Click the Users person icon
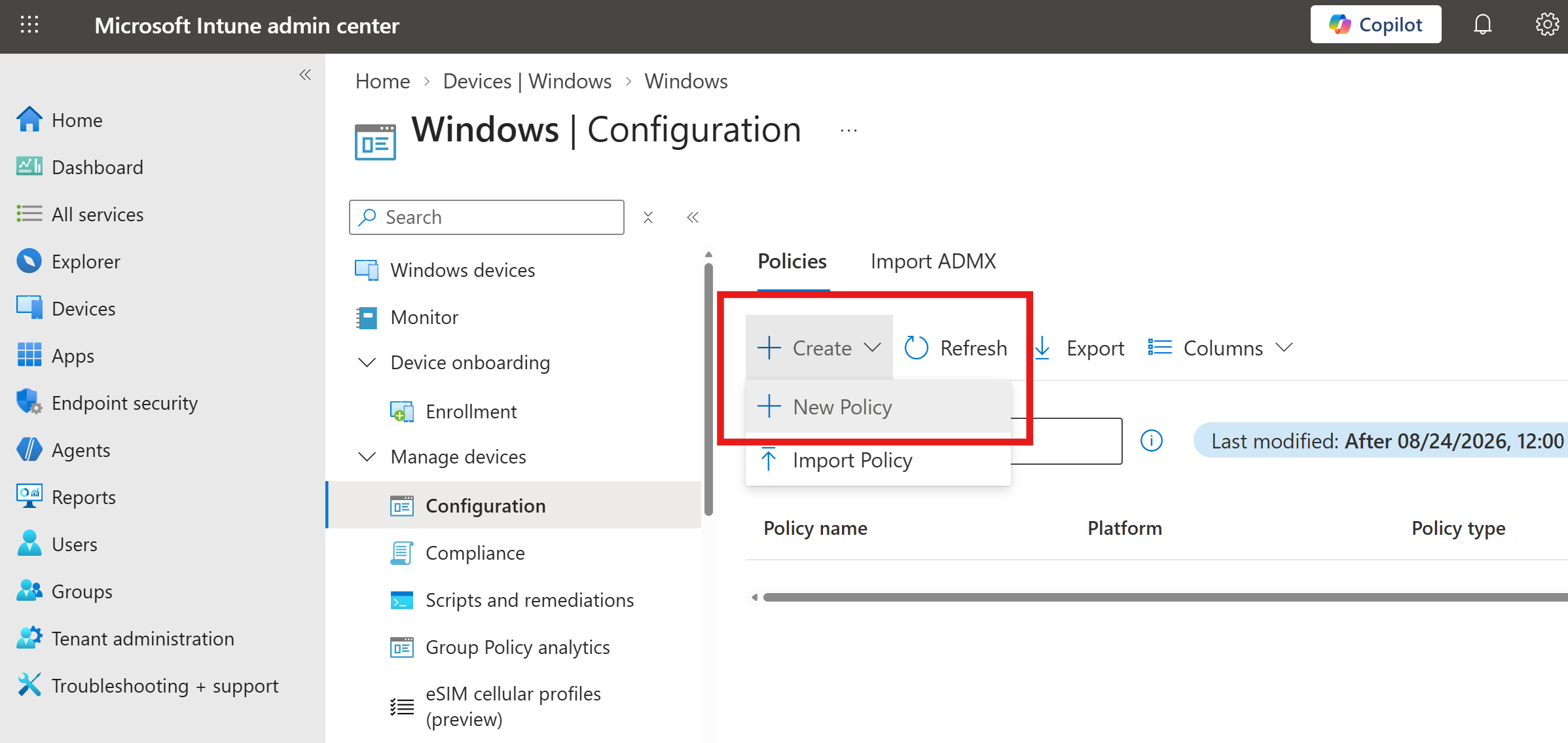1568x743 pixels. (x=29, y=544)
